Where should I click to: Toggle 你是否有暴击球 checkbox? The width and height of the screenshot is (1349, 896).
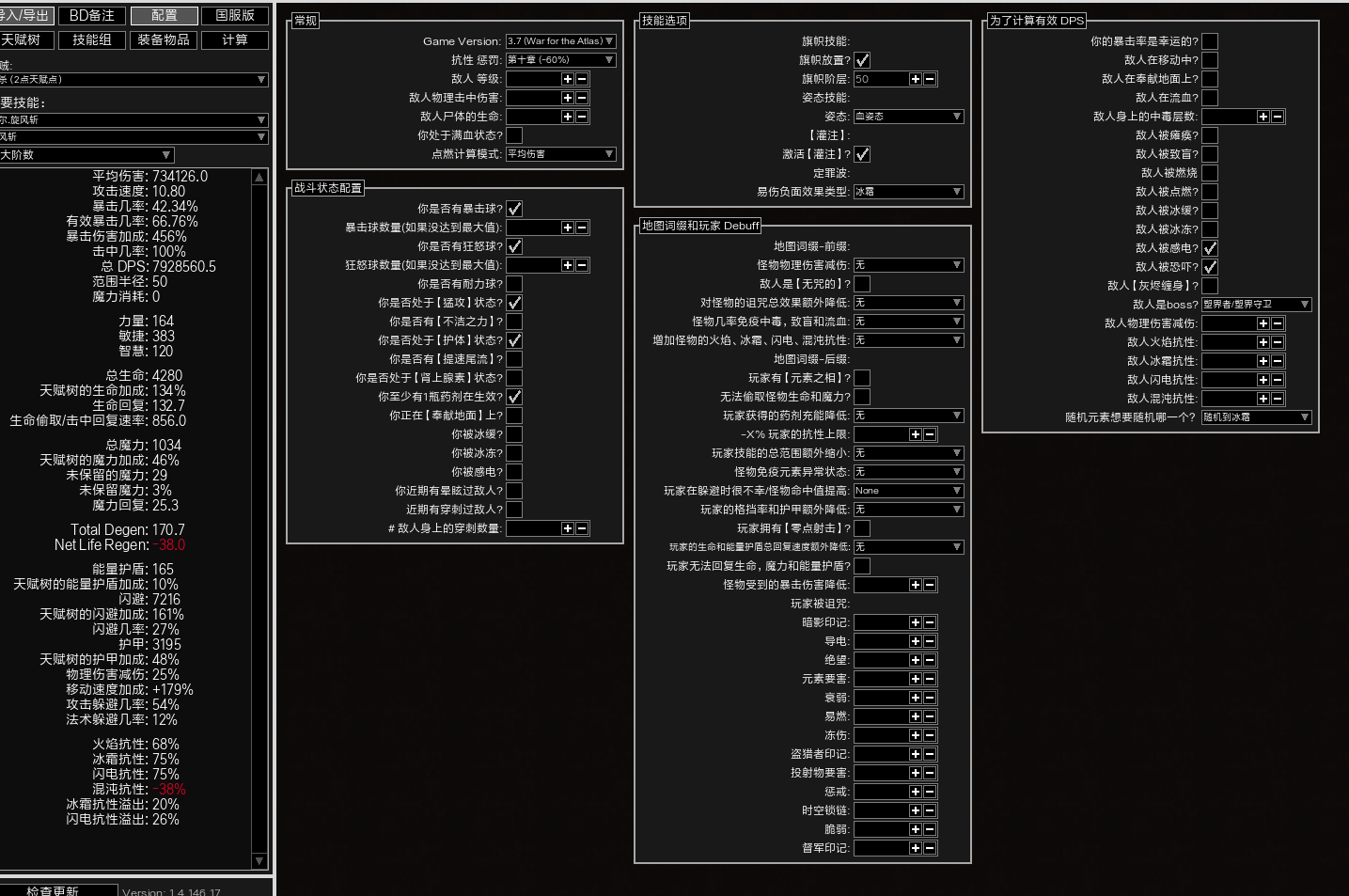[x=514, y=209]
